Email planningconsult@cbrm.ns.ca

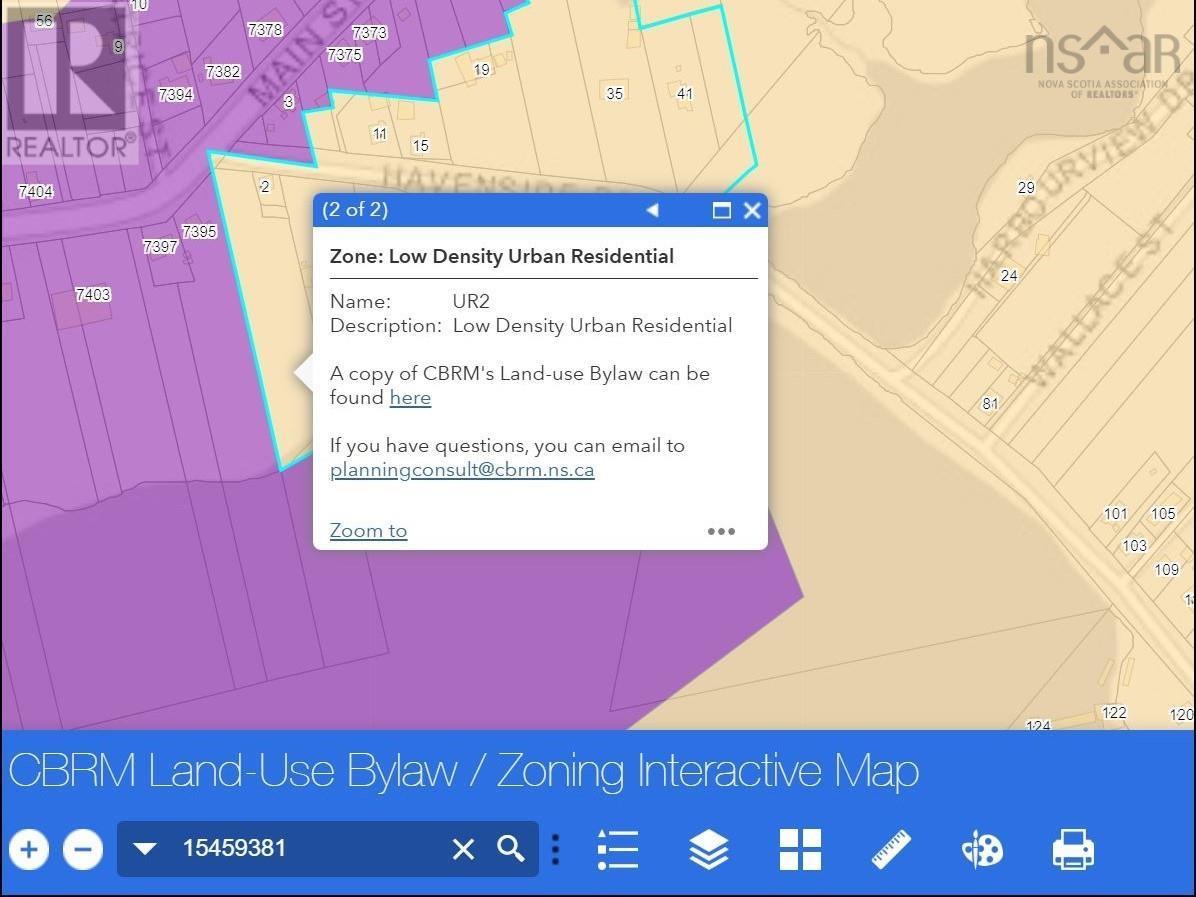pyautogui.click(x=461, y=469)
